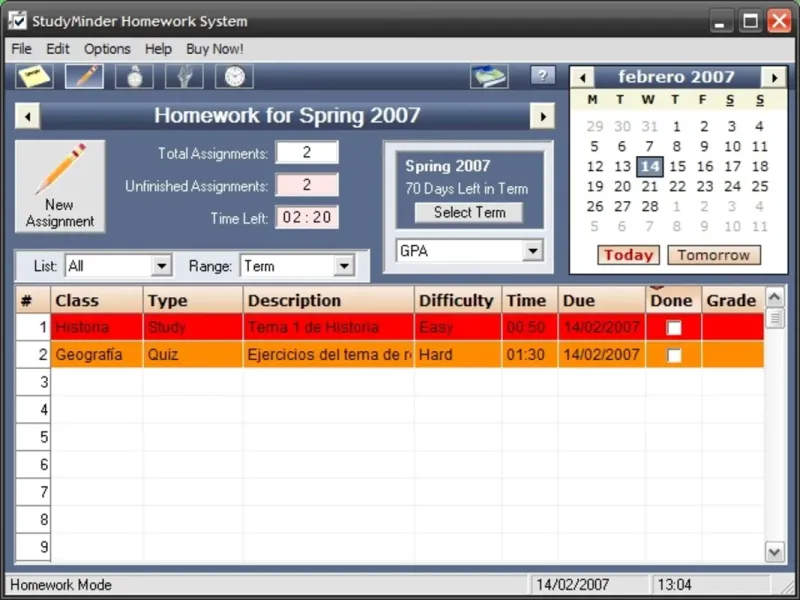The width and height of the screenshot is (800, 600).
Task: Open the Edit menu
Action: point(58,49)
